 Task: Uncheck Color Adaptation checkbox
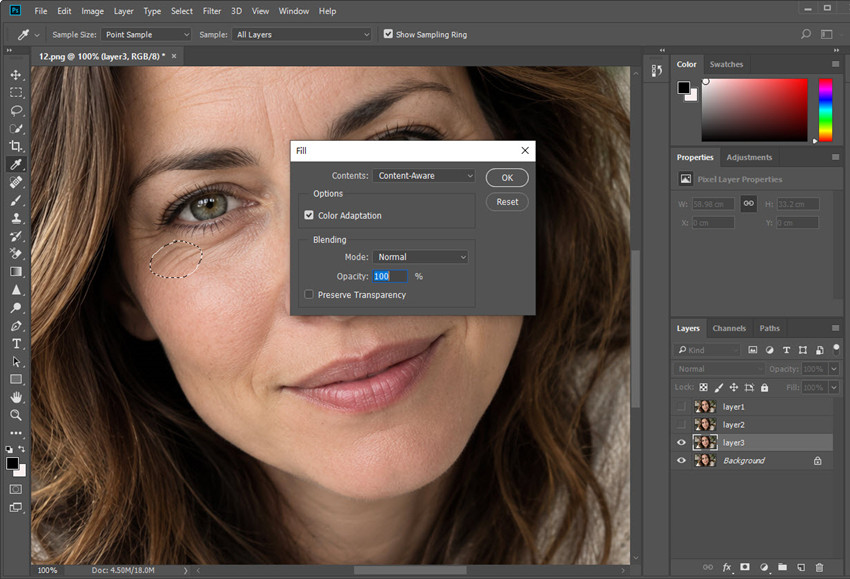tap(309, 215)
